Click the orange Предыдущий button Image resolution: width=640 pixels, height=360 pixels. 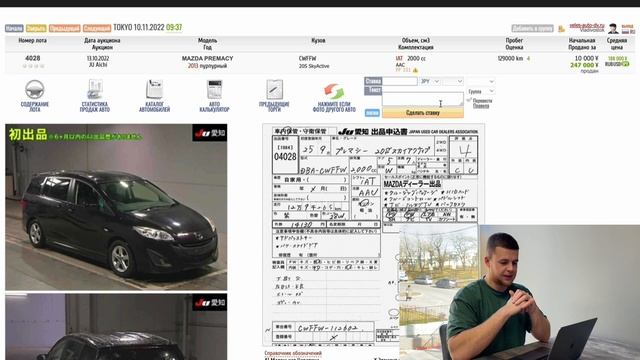(x=64, y=28)
